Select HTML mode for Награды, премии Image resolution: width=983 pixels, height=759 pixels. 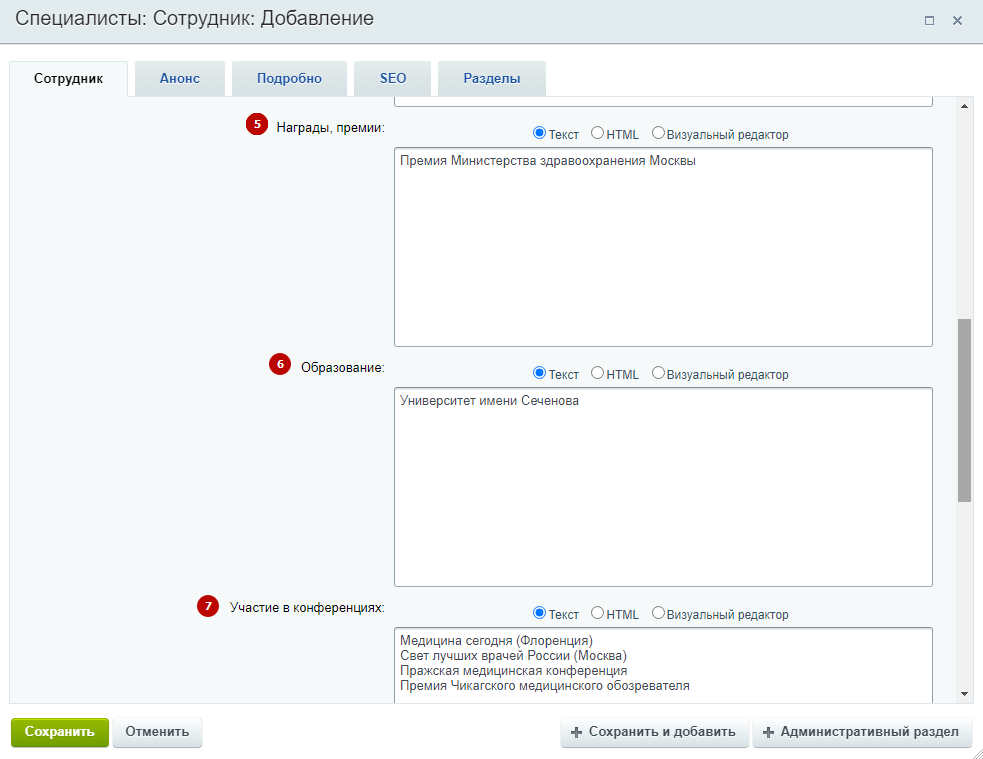click(x=597, y=133)
